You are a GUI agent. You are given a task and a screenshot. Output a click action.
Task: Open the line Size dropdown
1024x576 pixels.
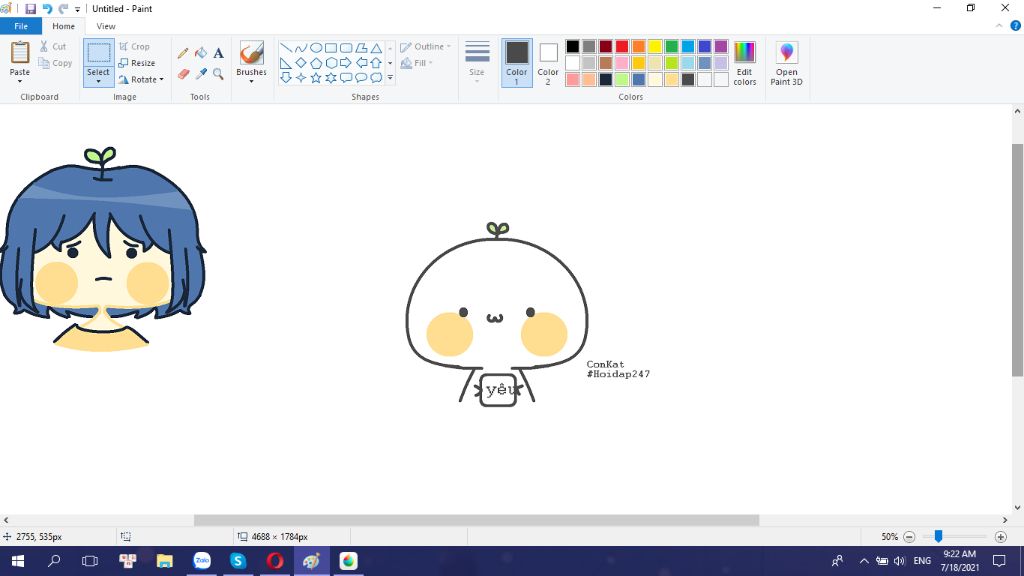pyautogui.click(x=477, y=63)
